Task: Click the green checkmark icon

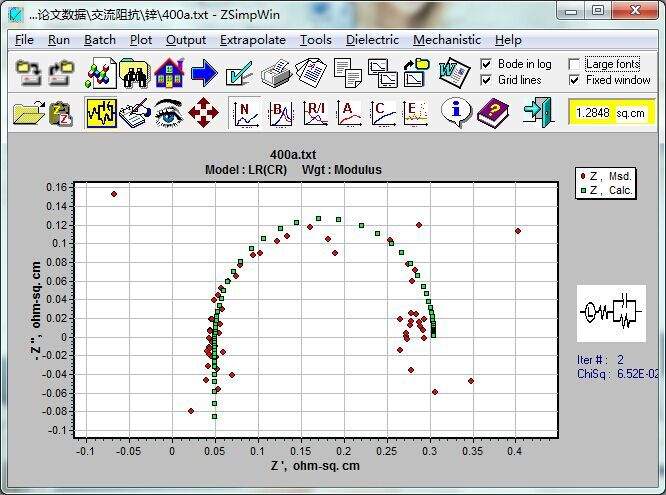Action: (239, 74)
